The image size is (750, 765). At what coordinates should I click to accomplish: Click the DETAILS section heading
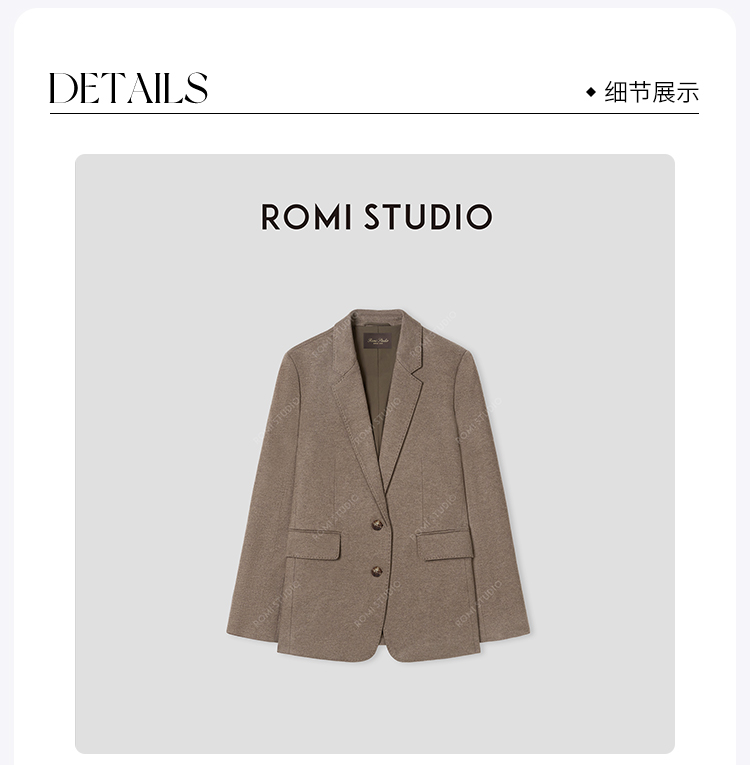128,88
